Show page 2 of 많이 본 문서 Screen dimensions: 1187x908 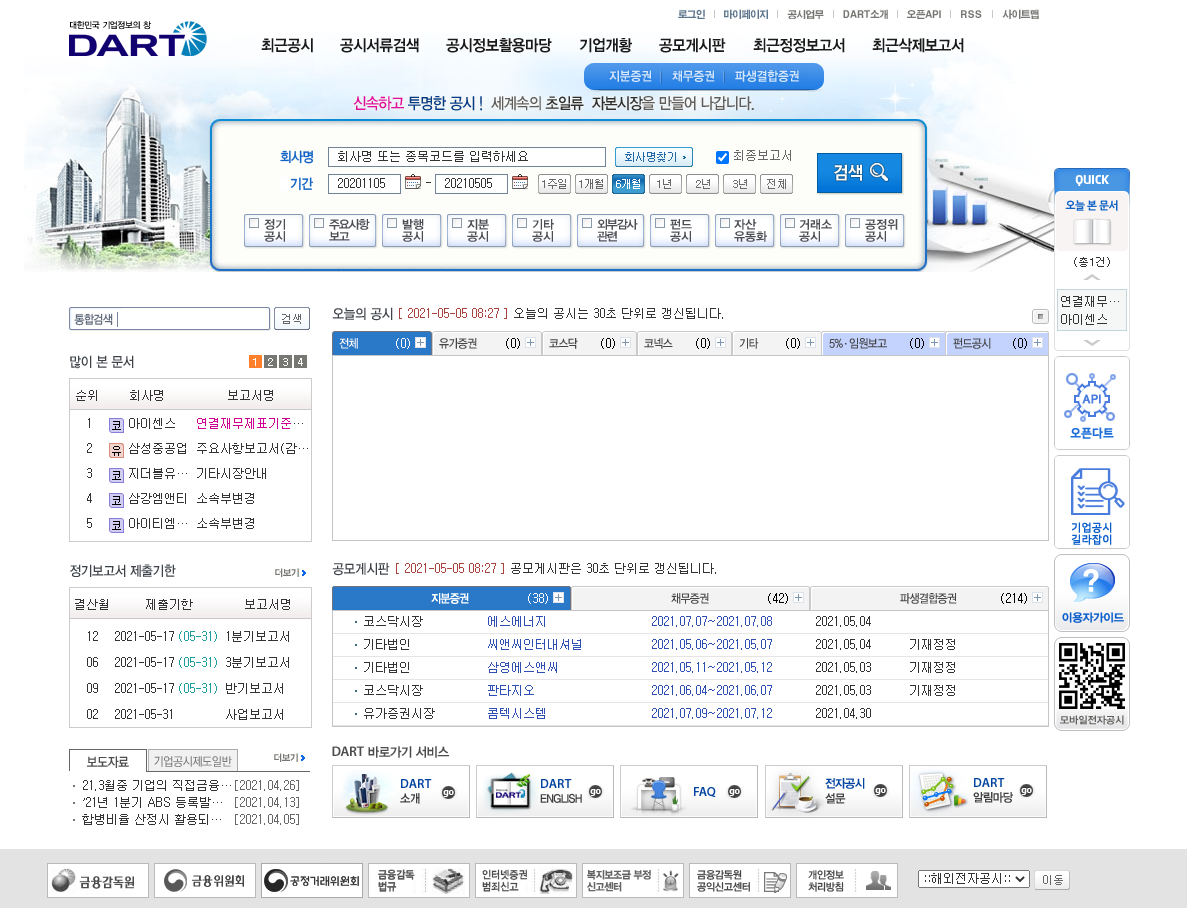(271, 362)
